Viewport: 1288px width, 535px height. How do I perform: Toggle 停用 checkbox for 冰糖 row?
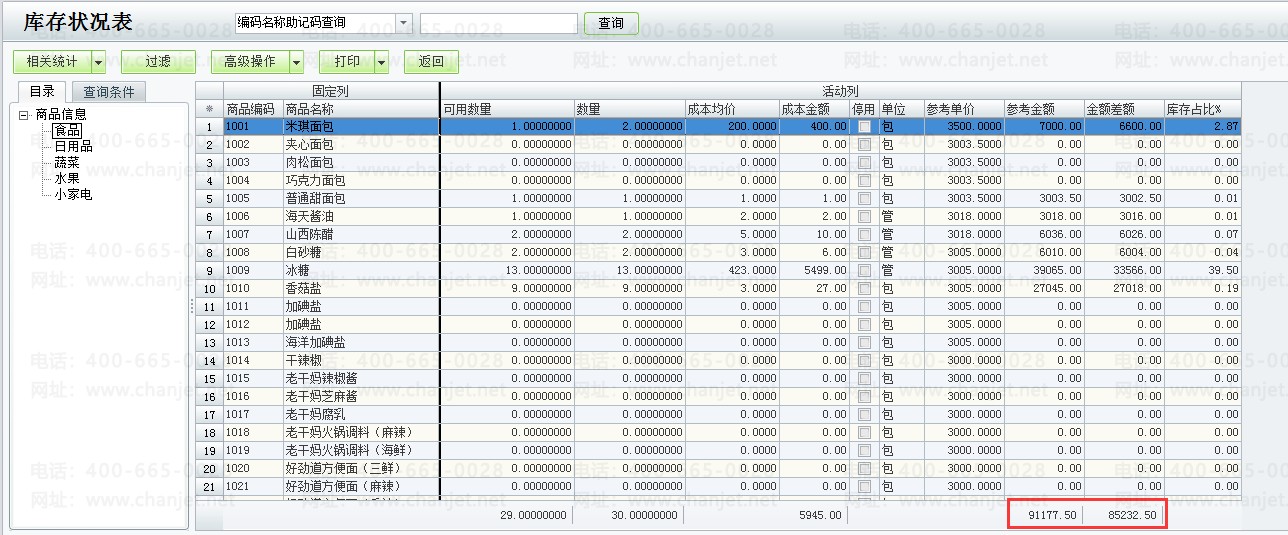pos(864,271)
